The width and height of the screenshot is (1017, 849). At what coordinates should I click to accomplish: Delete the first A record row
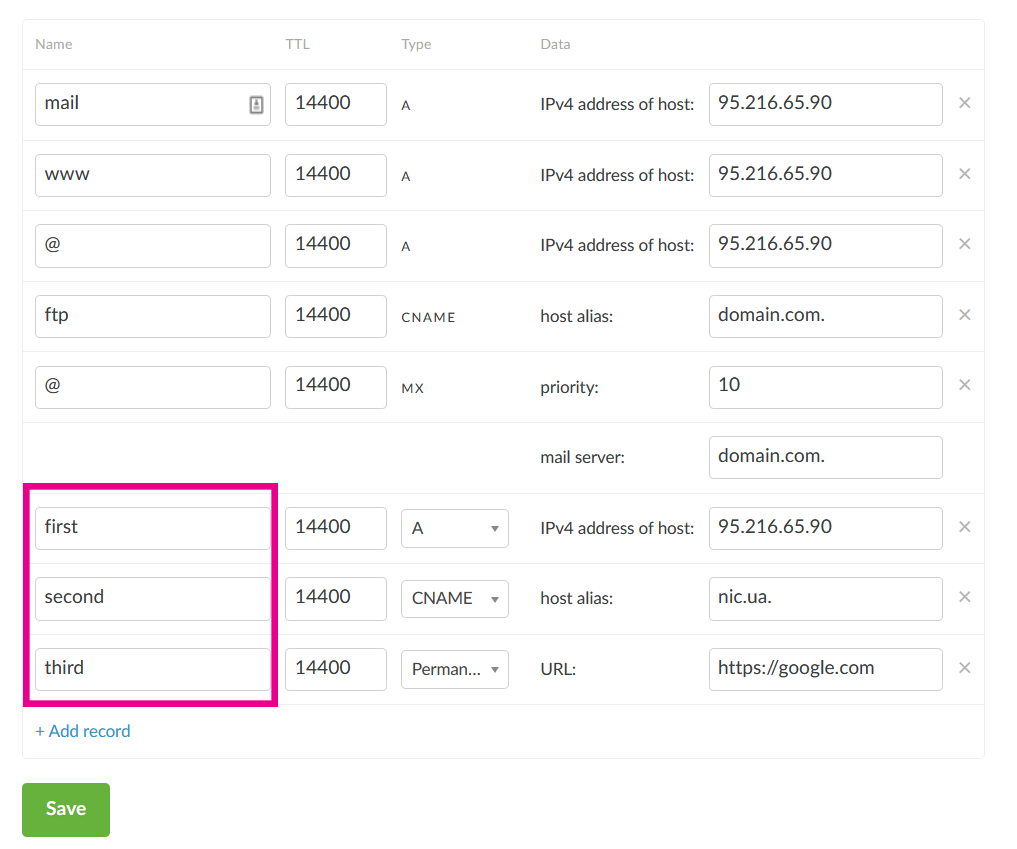964,527
